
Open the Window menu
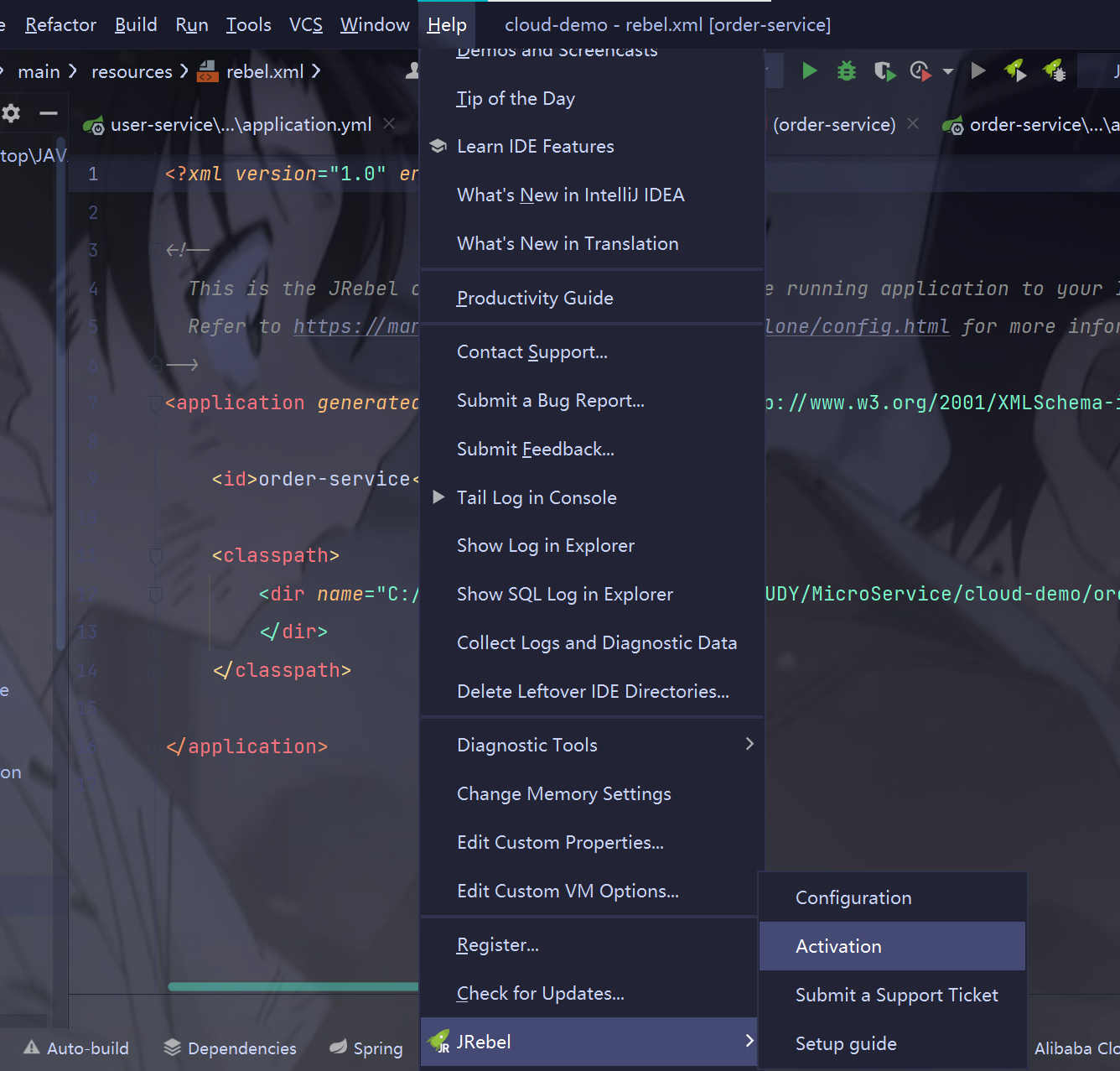375,24
